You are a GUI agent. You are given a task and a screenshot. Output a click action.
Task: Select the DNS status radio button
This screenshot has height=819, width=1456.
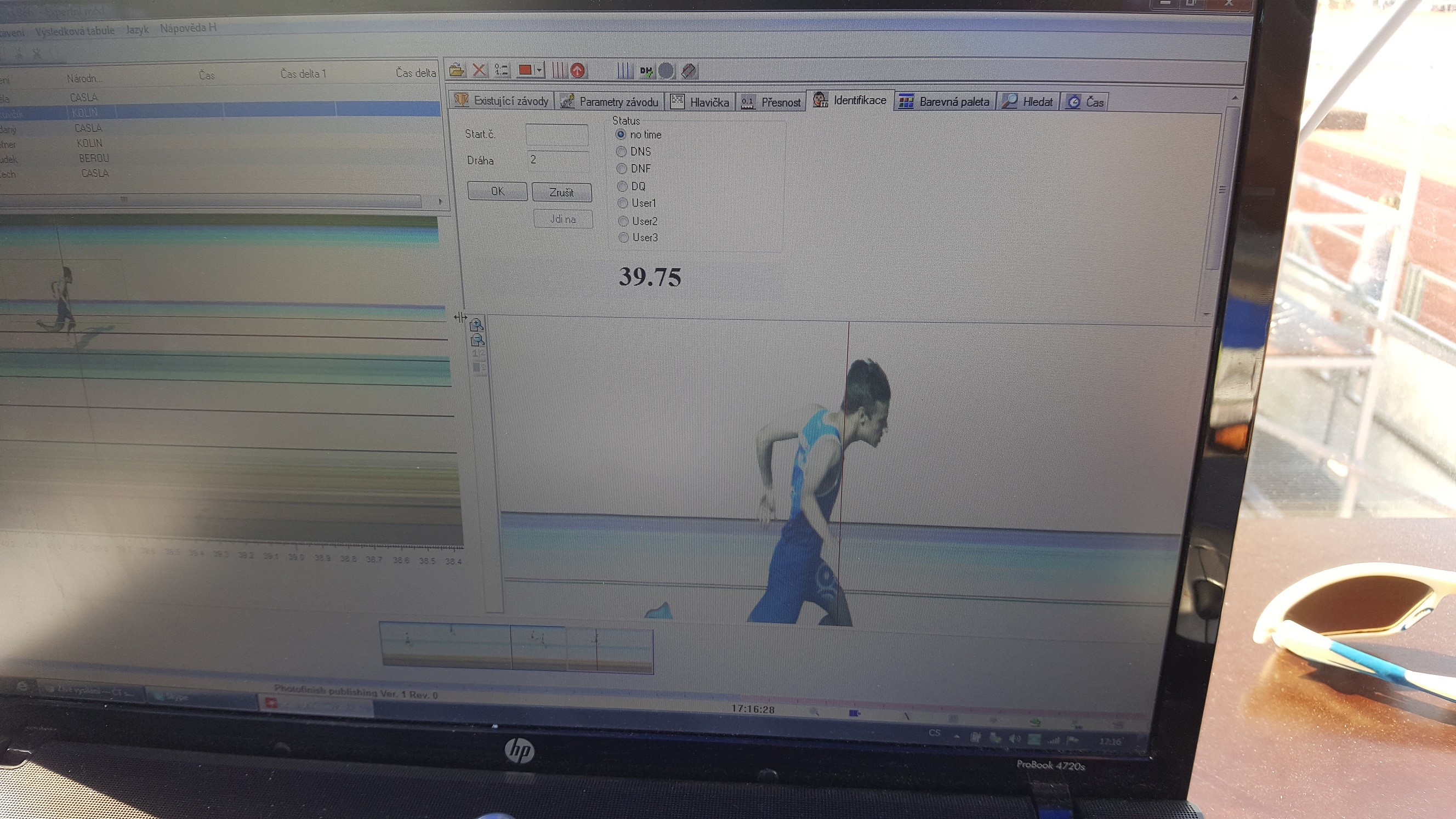621,151
